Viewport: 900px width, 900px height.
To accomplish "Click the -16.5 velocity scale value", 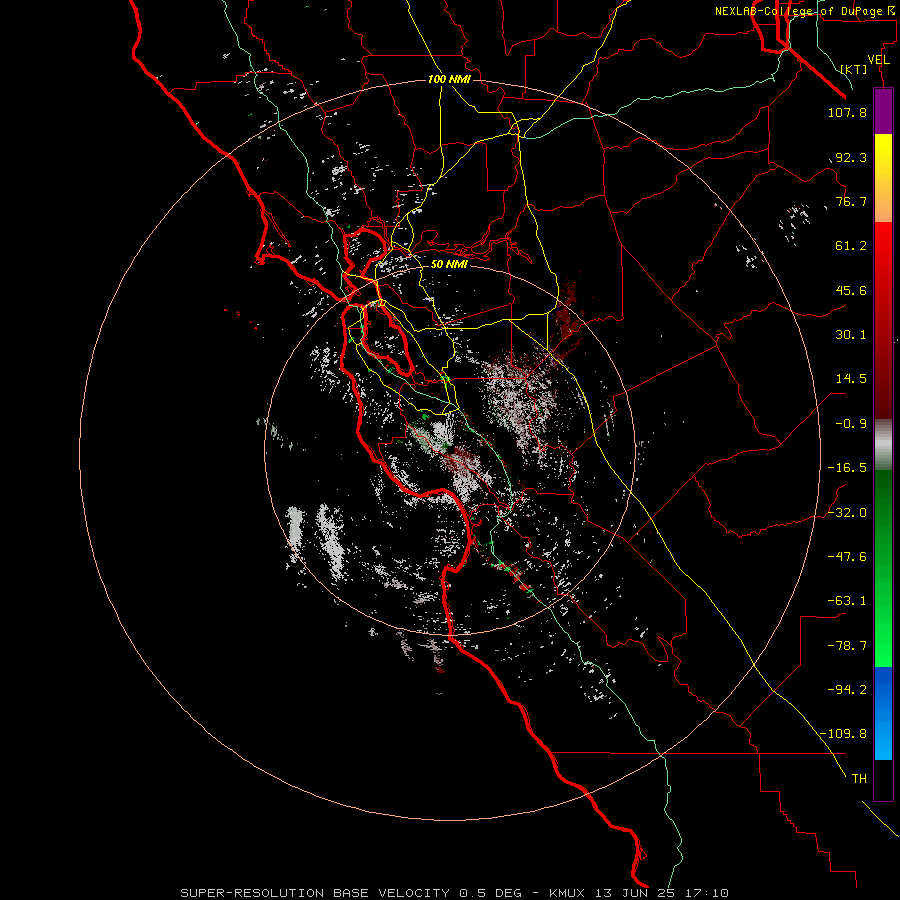I will 847,468.
